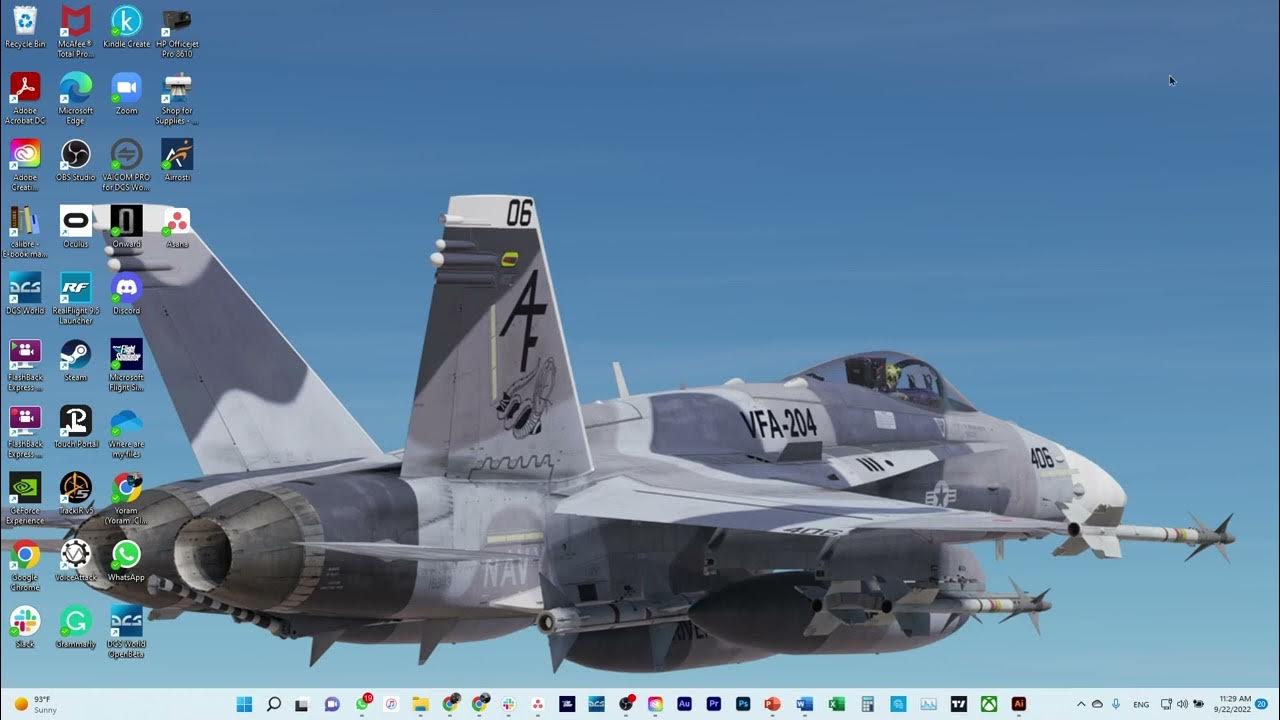Open Task View in taskbar

pyautogui.click(x=302, y=704)
